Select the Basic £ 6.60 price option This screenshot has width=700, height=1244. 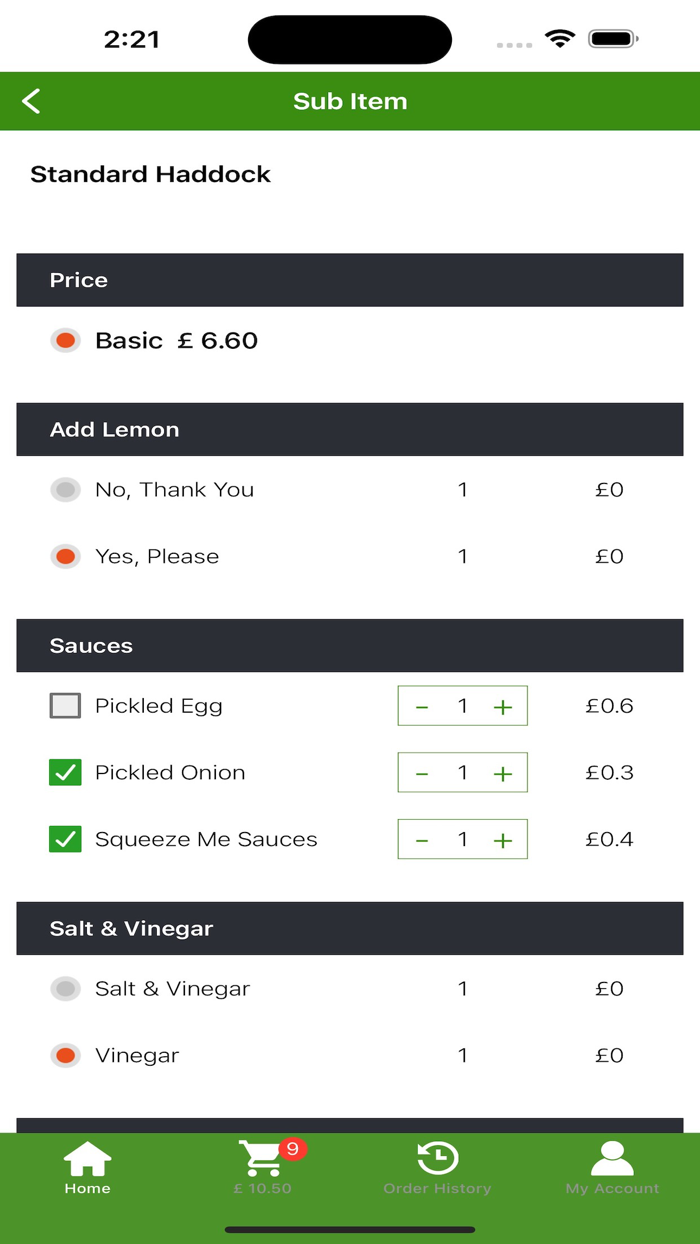[x=66, y=341]
